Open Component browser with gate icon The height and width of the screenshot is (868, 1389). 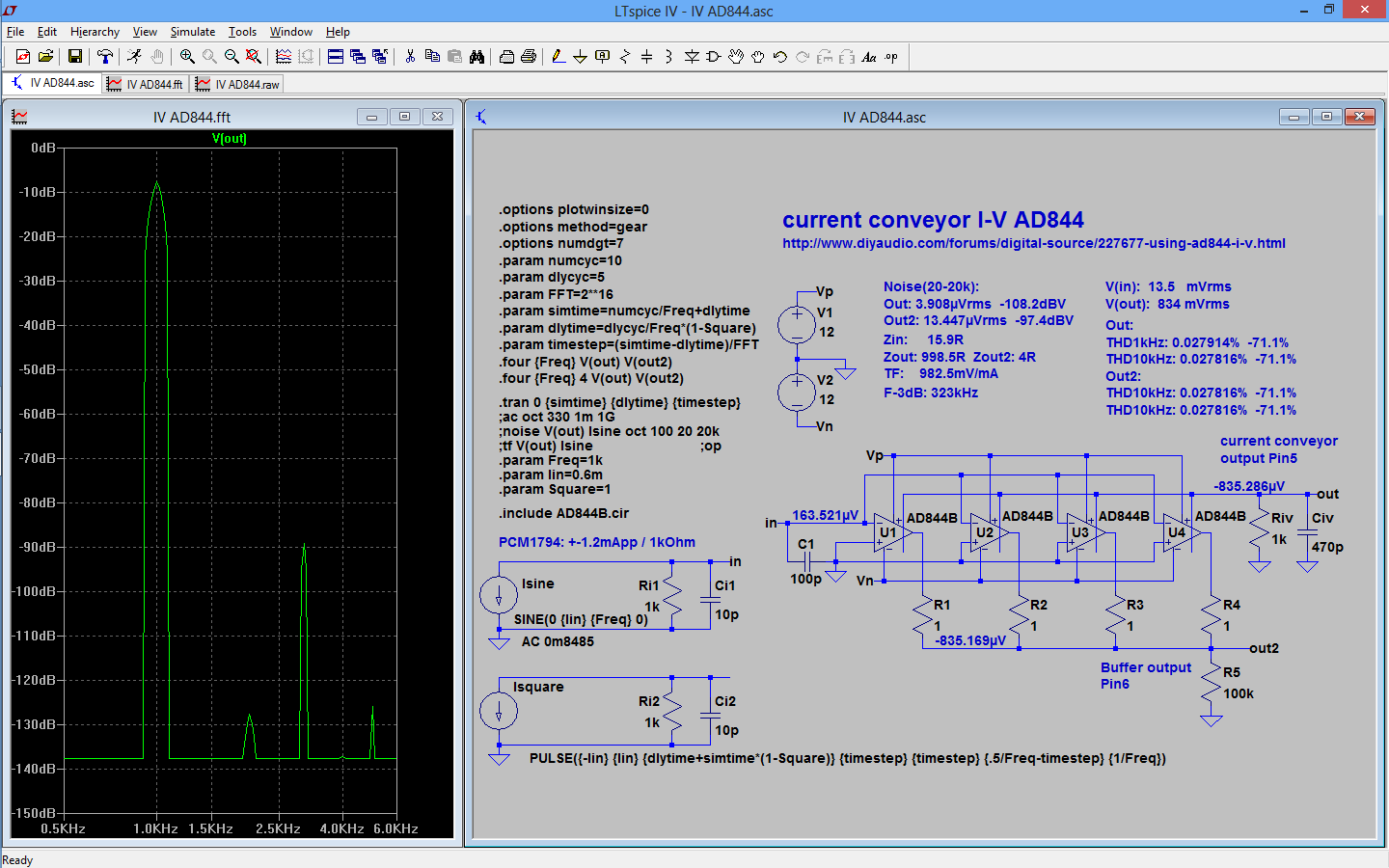tap(714, 57)
